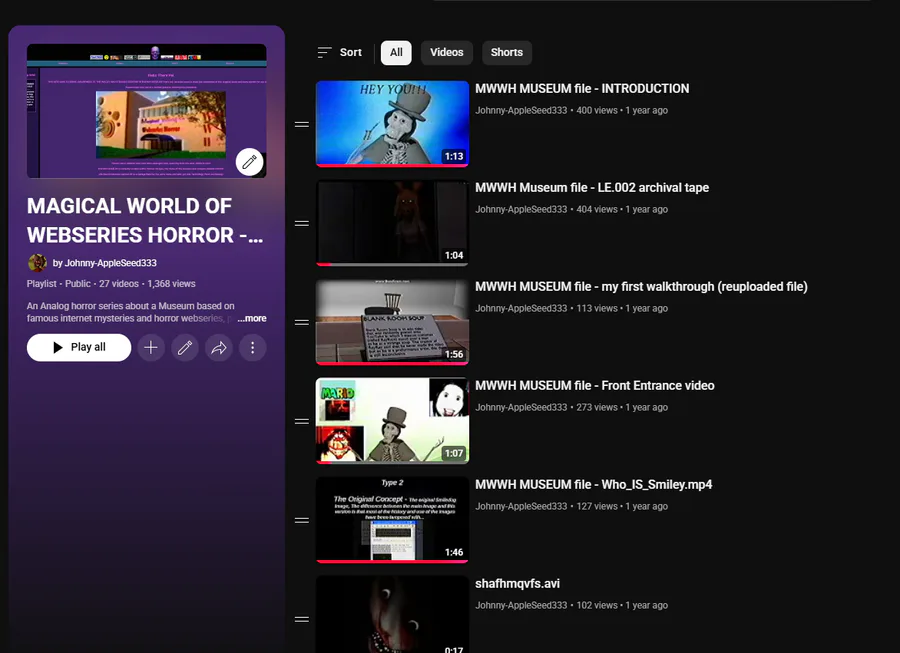Click the playlist cover thumbnail
Image resolution: width=900 pixels, height=653 pixels.
click(x=146, y=111)
